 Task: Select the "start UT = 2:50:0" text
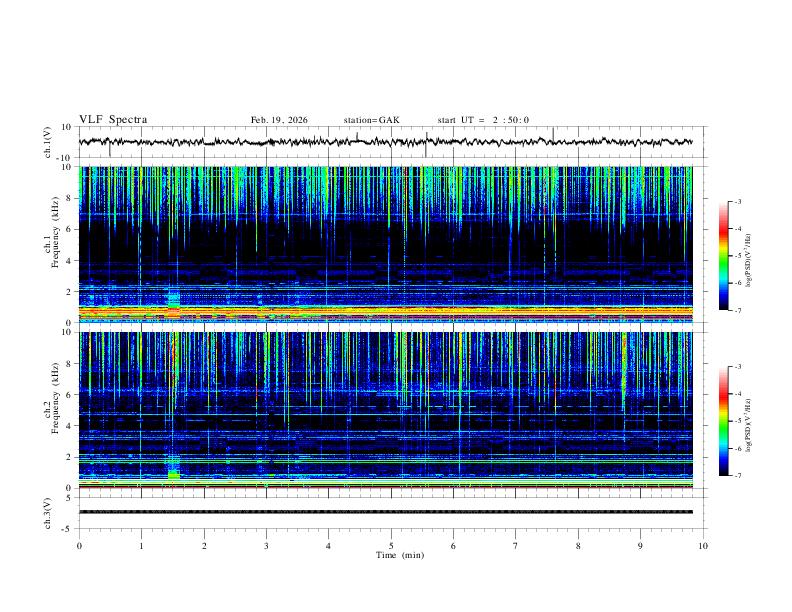(x=483, y=120)
